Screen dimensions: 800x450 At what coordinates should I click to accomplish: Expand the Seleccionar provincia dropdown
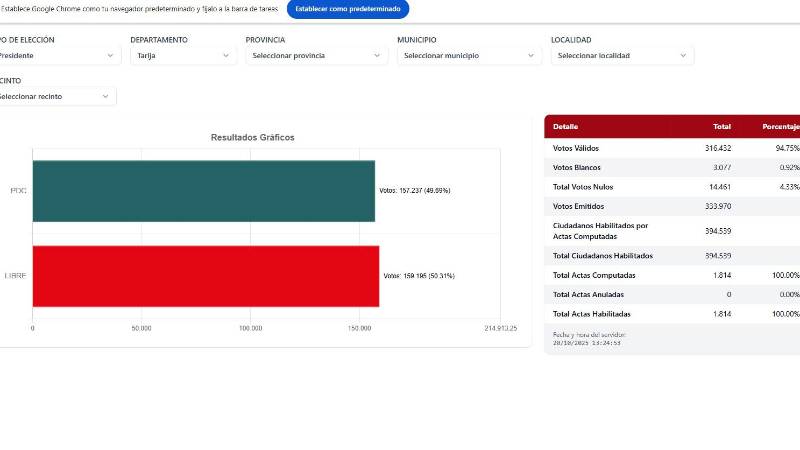(316, 56)
